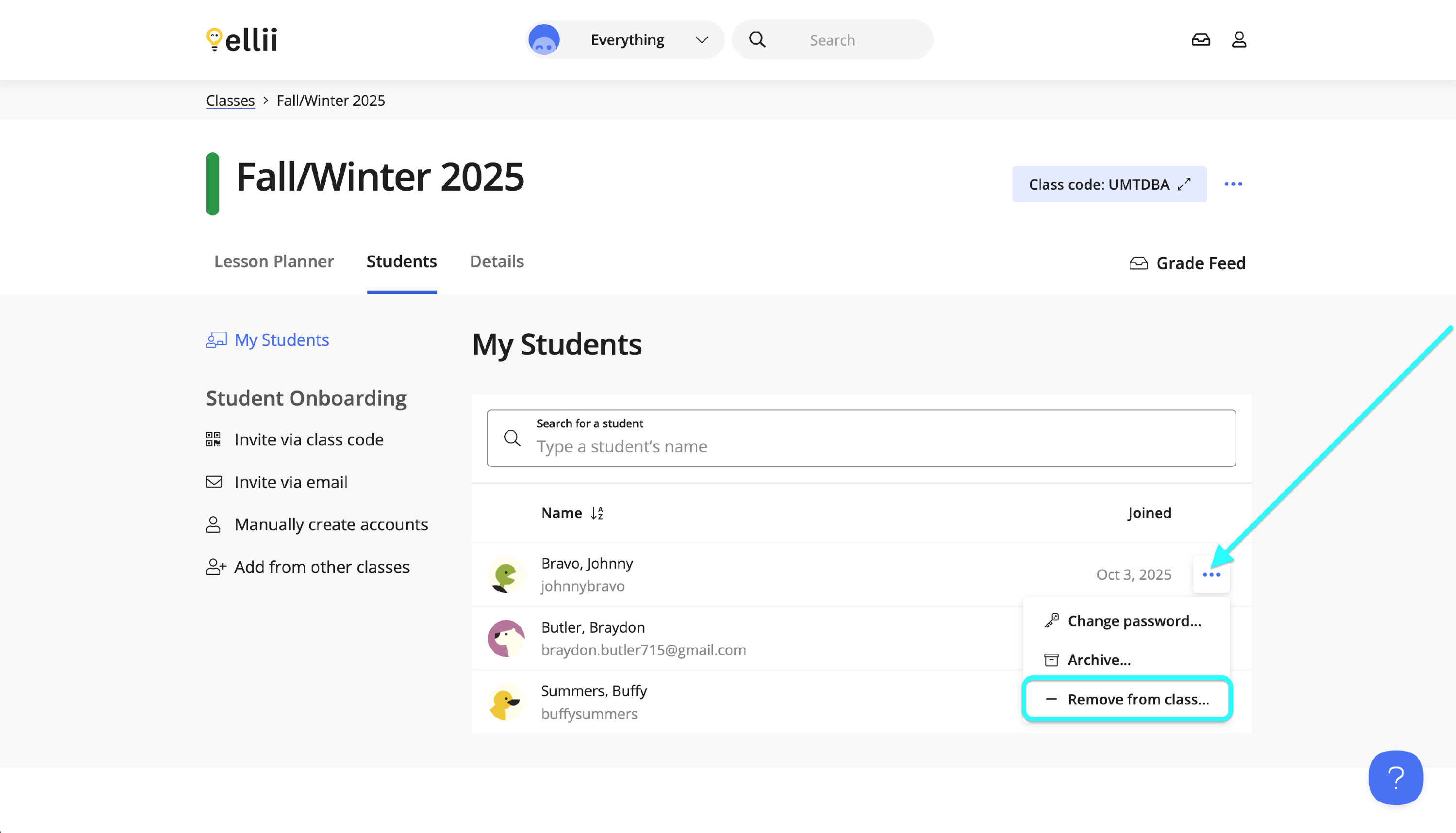
Task: Open the user profile icon
Action: pyautogui.click(x=1239, y=39)
